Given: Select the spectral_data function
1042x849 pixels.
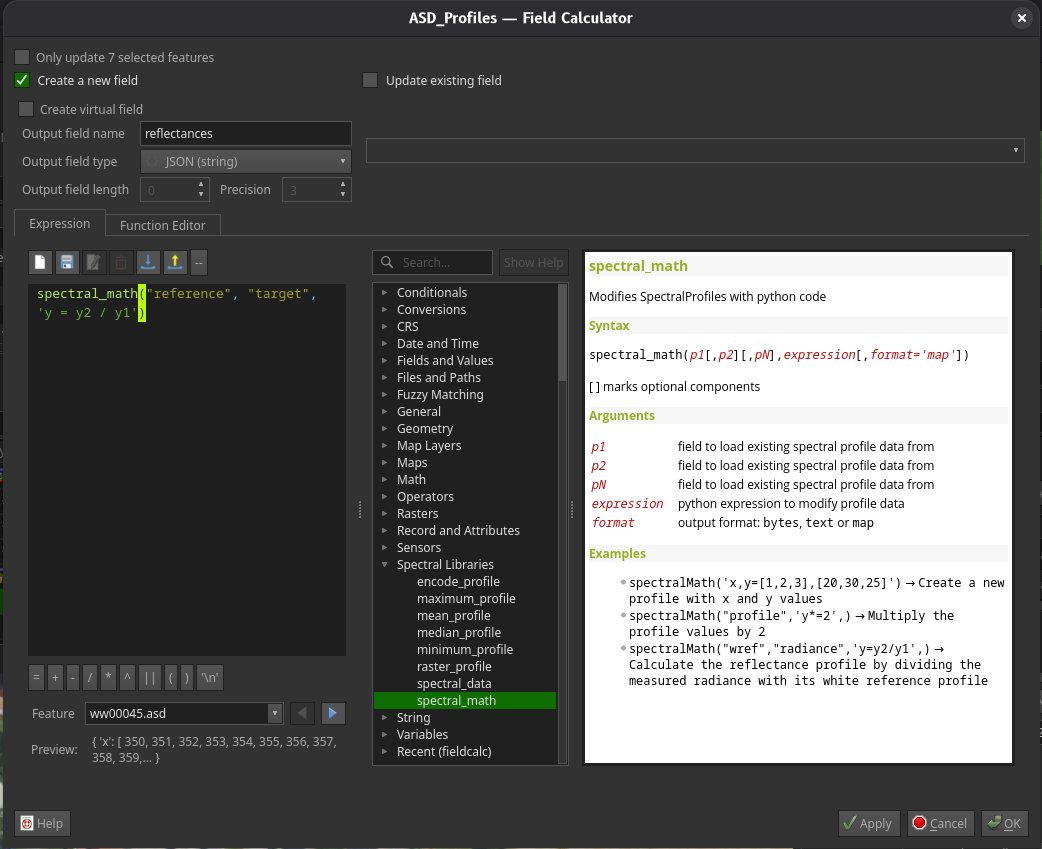Looking at the screenshot, I should [x=454, y=684].
